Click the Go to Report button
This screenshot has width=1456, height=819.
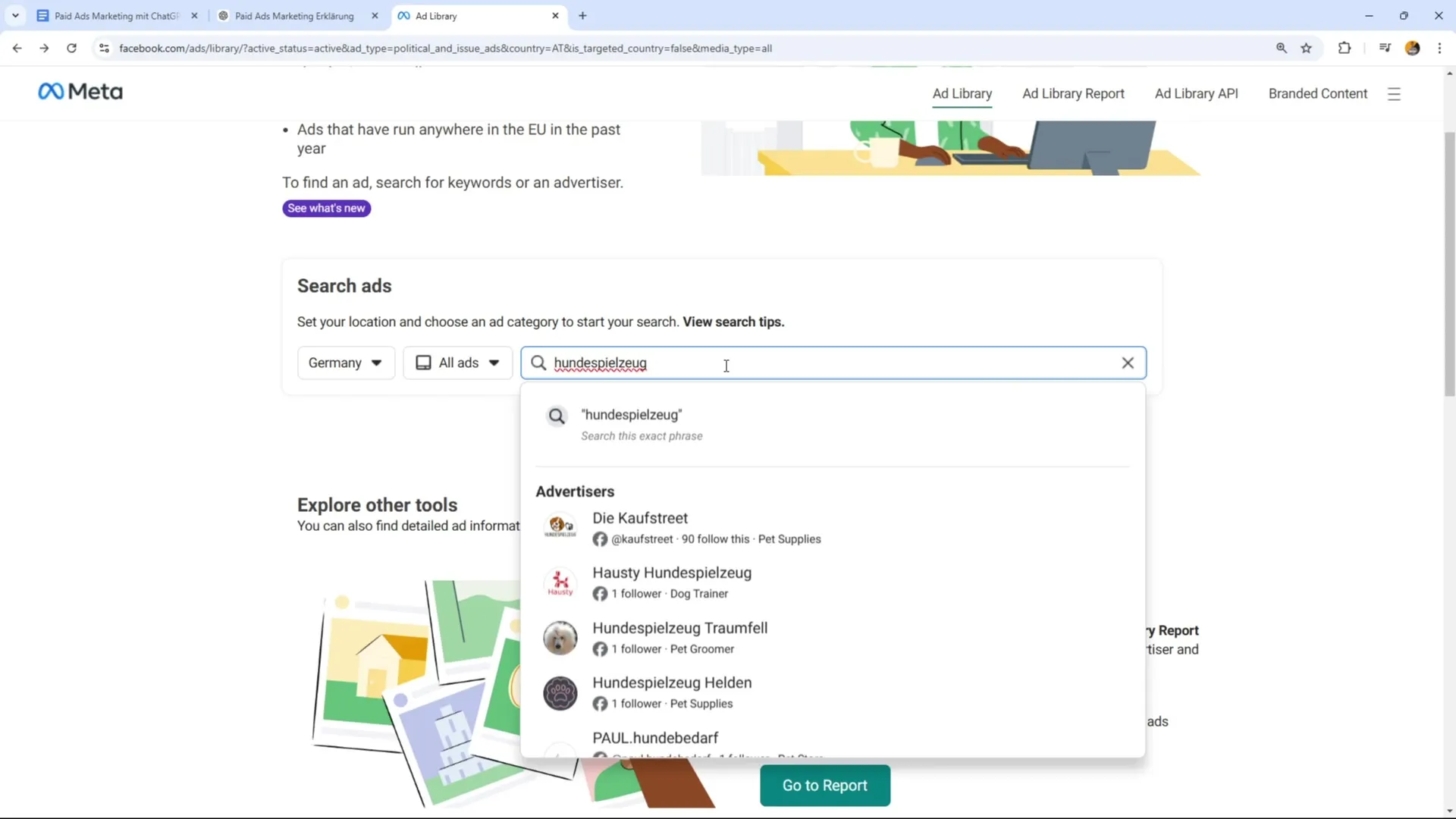[x=825, y=786]
